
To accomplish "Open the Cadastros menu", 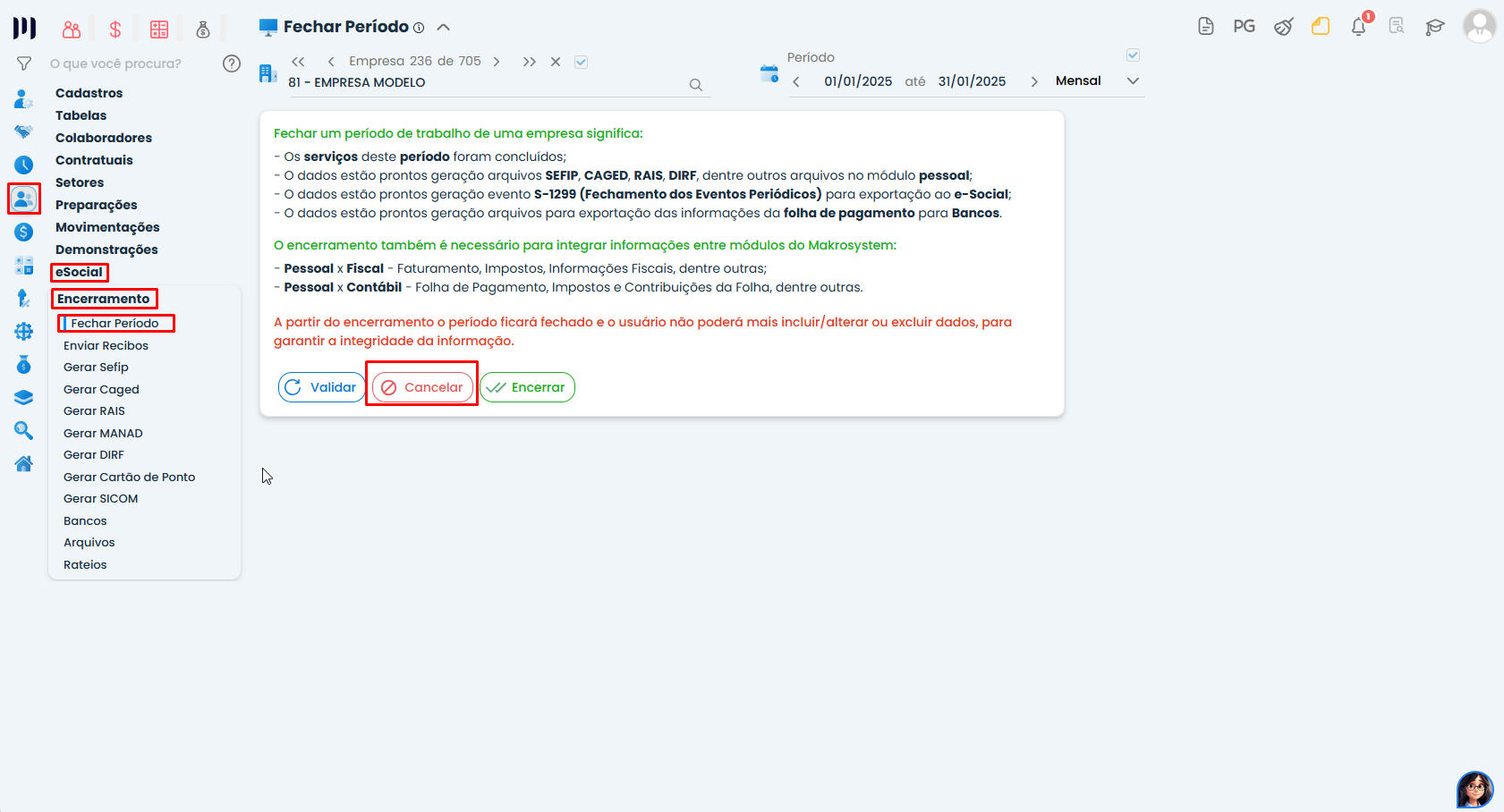I will pos(89,93).
